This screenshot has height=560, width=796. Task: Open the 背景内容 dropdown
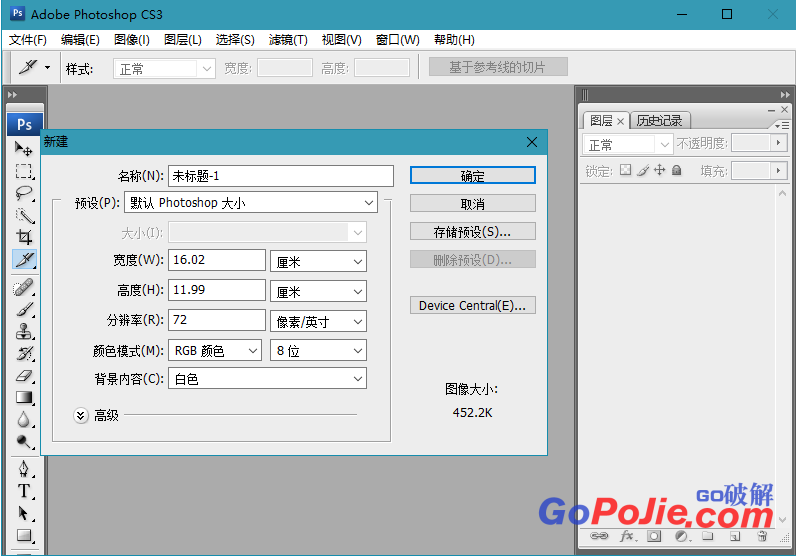tap(268, 379)
